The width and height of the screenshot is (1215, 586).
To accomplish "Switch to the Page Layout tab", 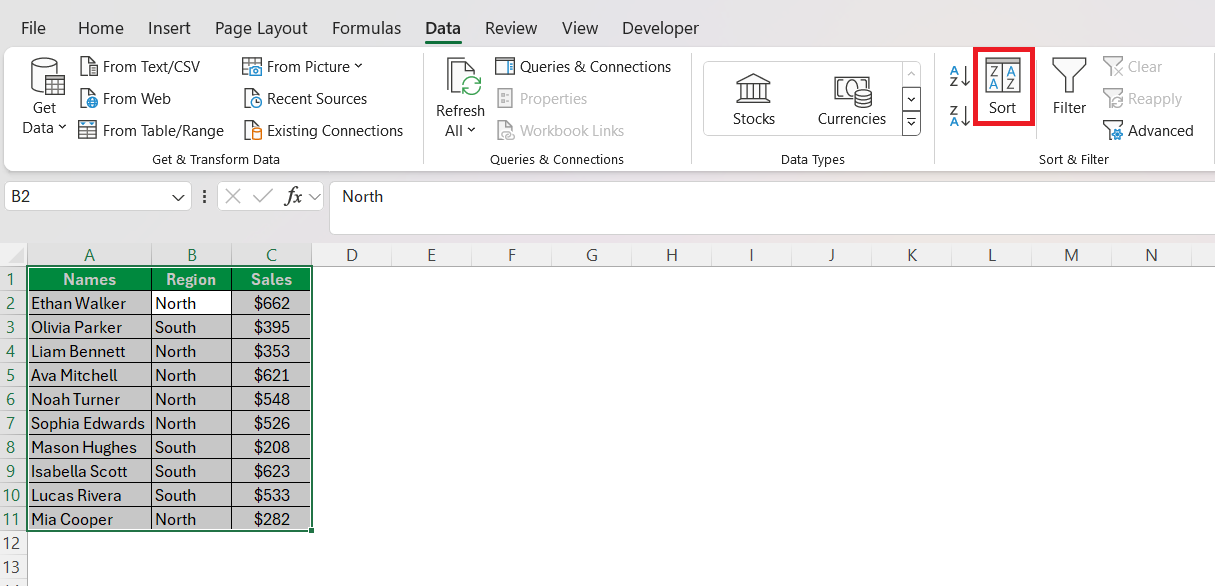I will [x=261, y=28].
